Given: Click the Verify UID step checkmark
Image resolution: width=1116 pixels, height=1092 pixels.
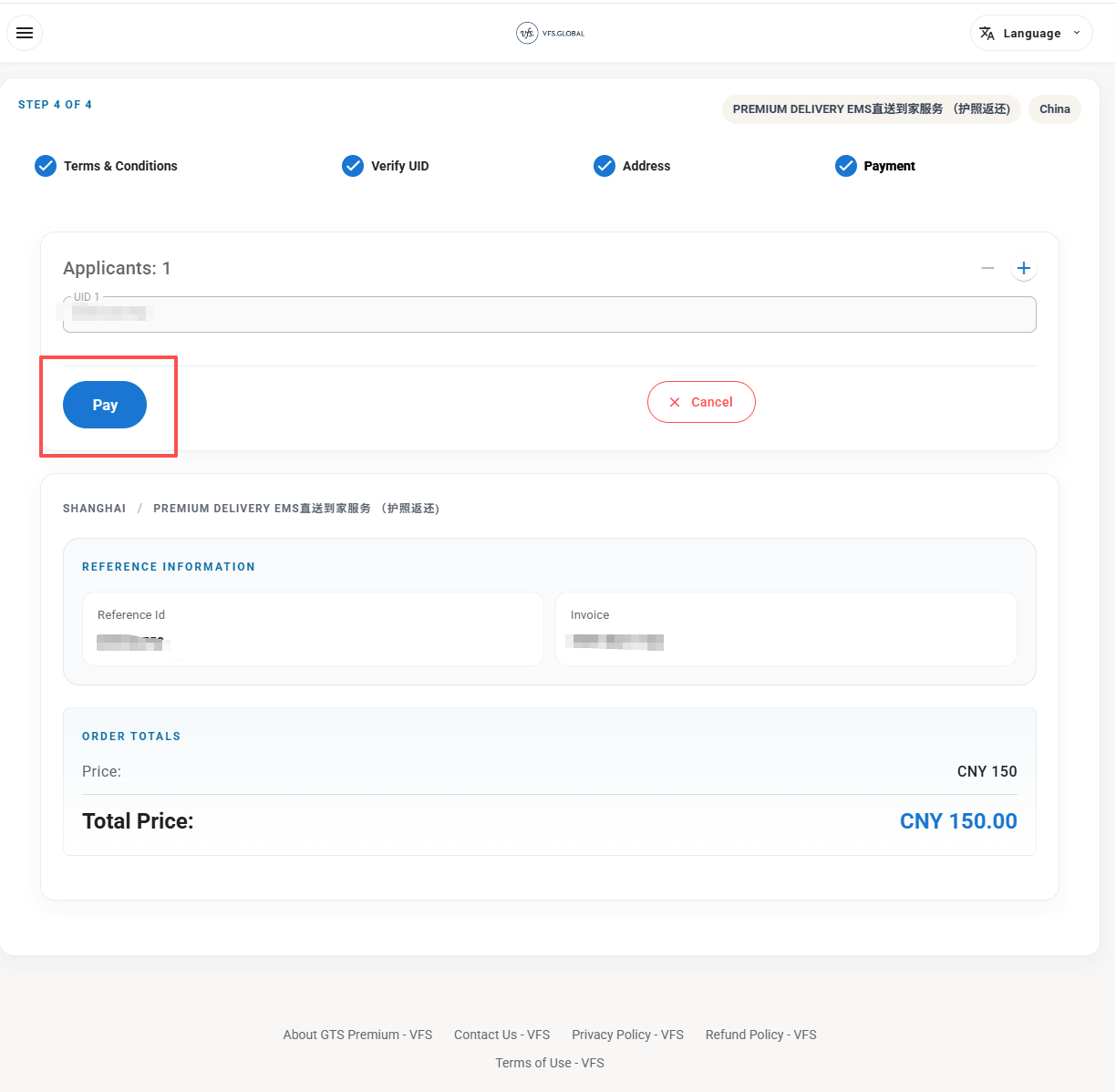Looking at the screenshot, I should 353,166.
